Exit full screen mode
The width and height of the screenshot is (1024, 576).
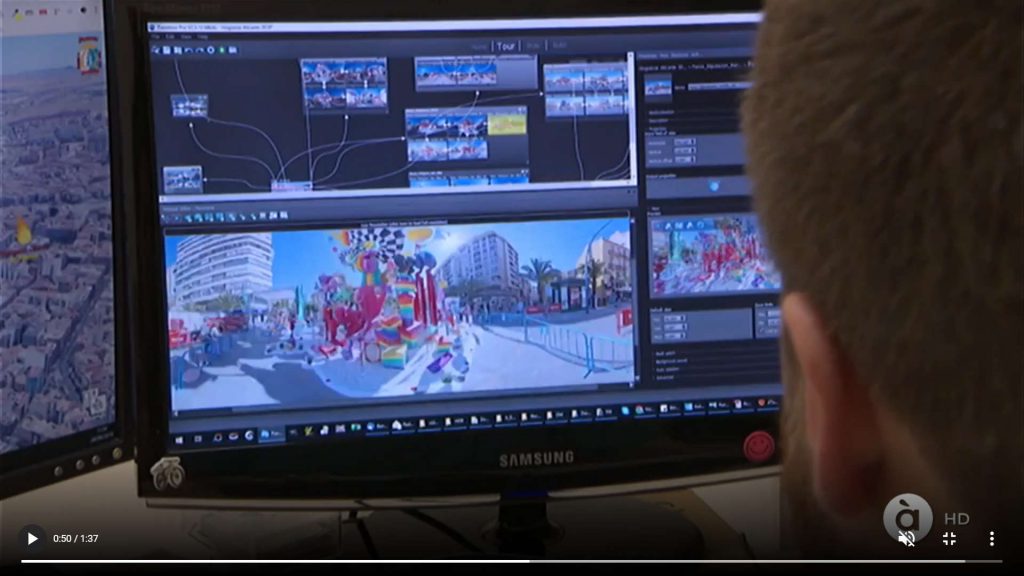[x=950, y=539]
